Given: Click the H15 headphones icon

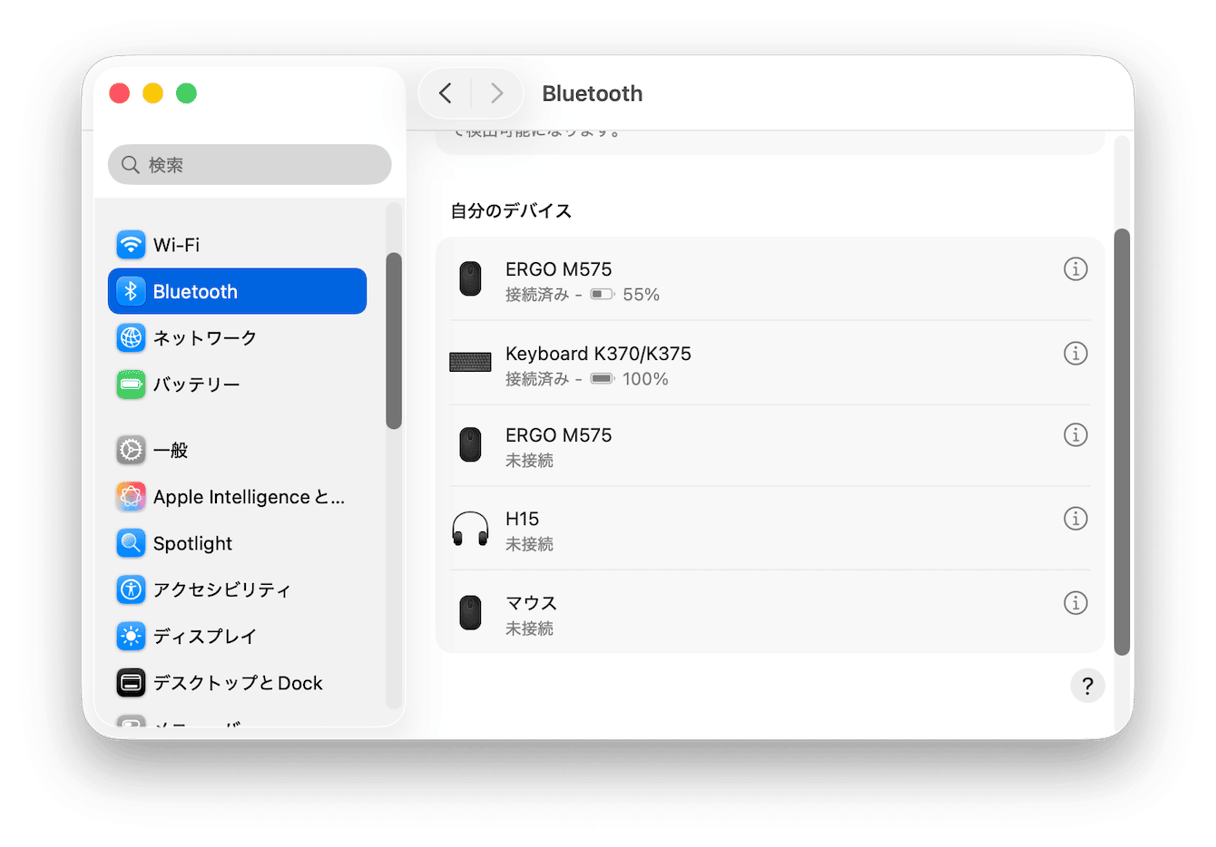Looking at the screenshot, I should click(x=470, y=529).
